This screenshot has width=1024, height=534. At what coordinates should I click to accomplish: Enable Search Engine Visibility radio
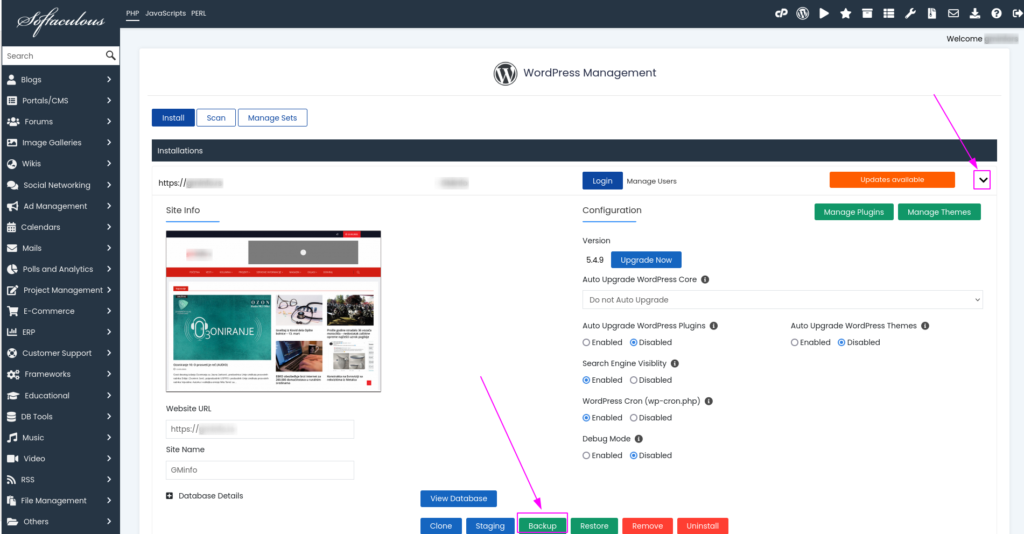[586, 381]
